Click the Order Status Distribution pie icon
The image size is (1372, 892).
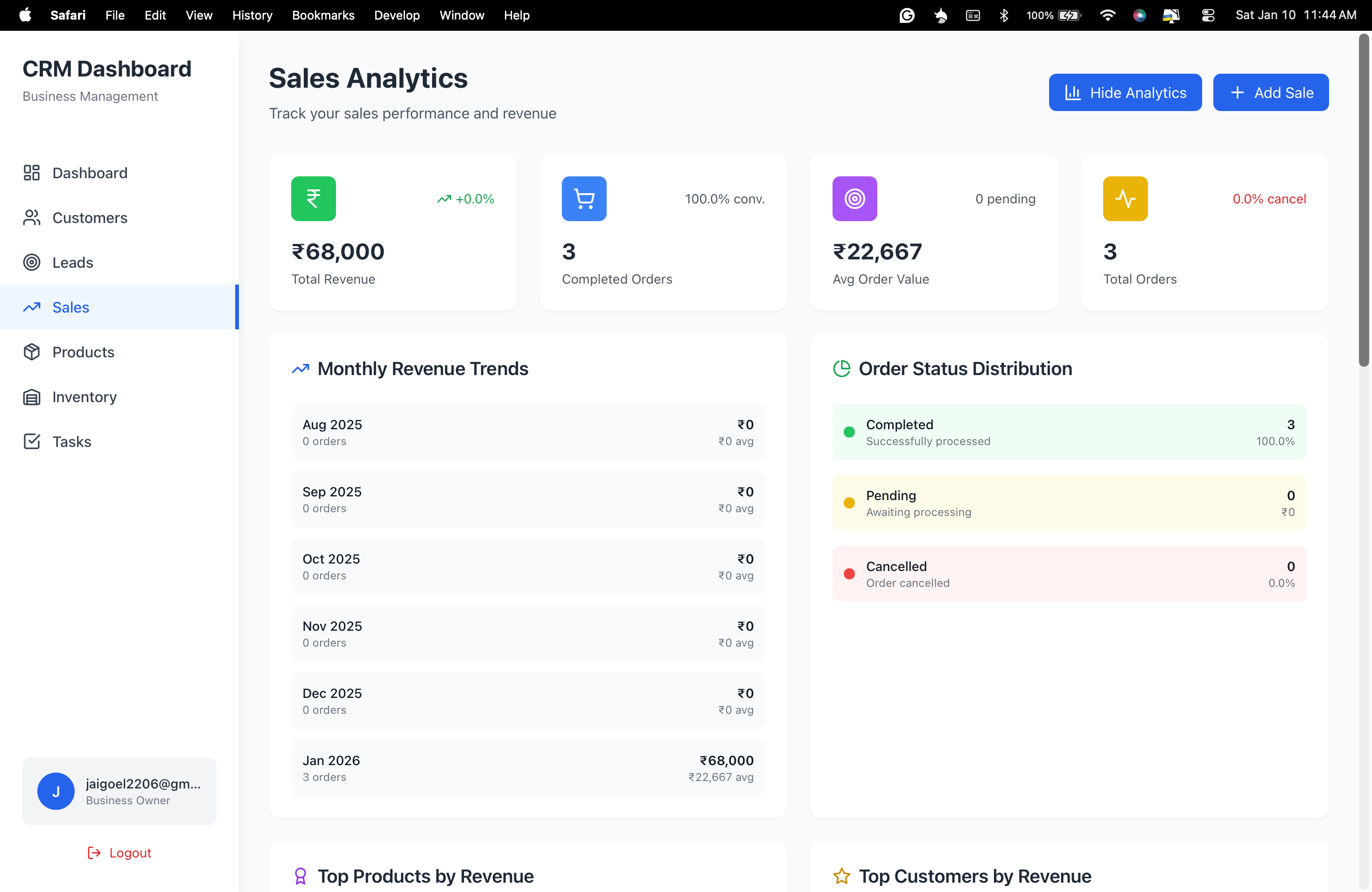842,368
